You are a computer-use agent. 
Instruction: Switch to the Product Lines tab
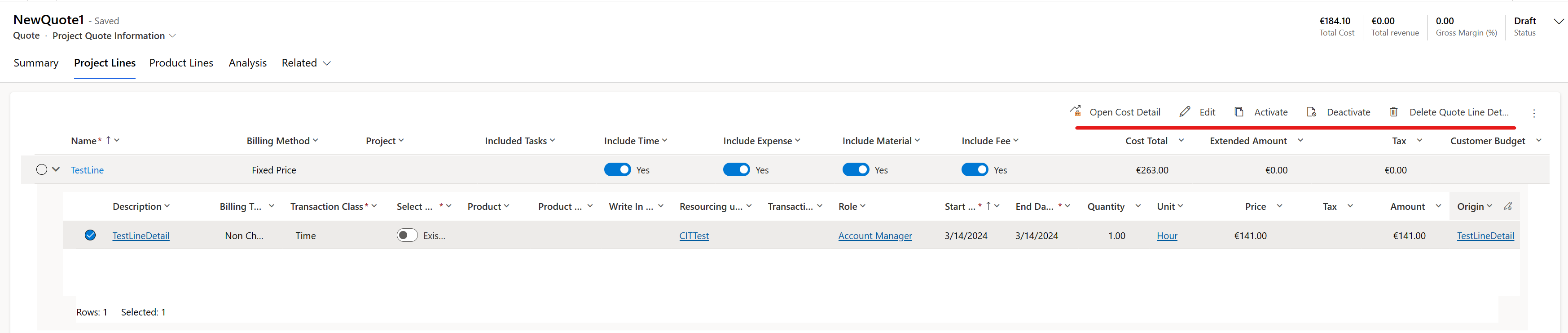click(x=181, y=63)
